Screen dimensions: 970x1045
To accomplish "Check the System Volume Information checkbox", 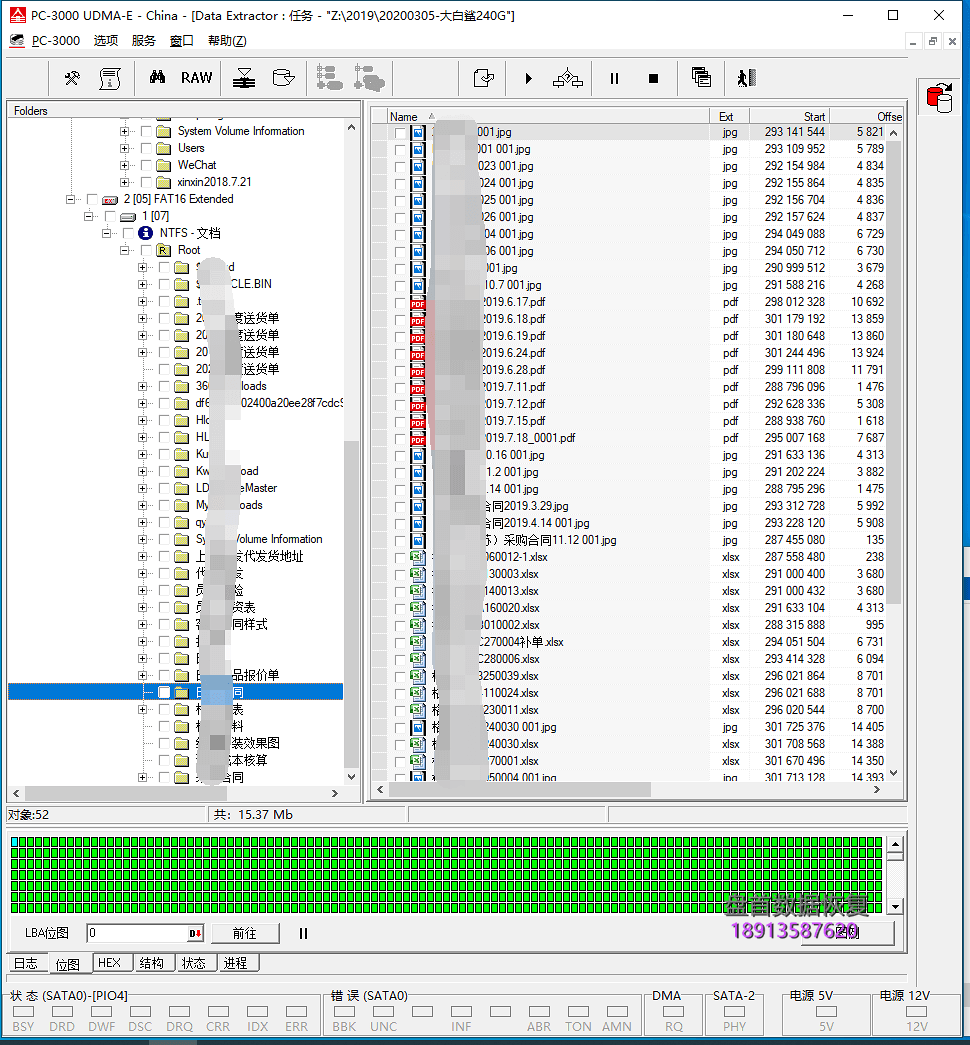I will pos(146,131).
